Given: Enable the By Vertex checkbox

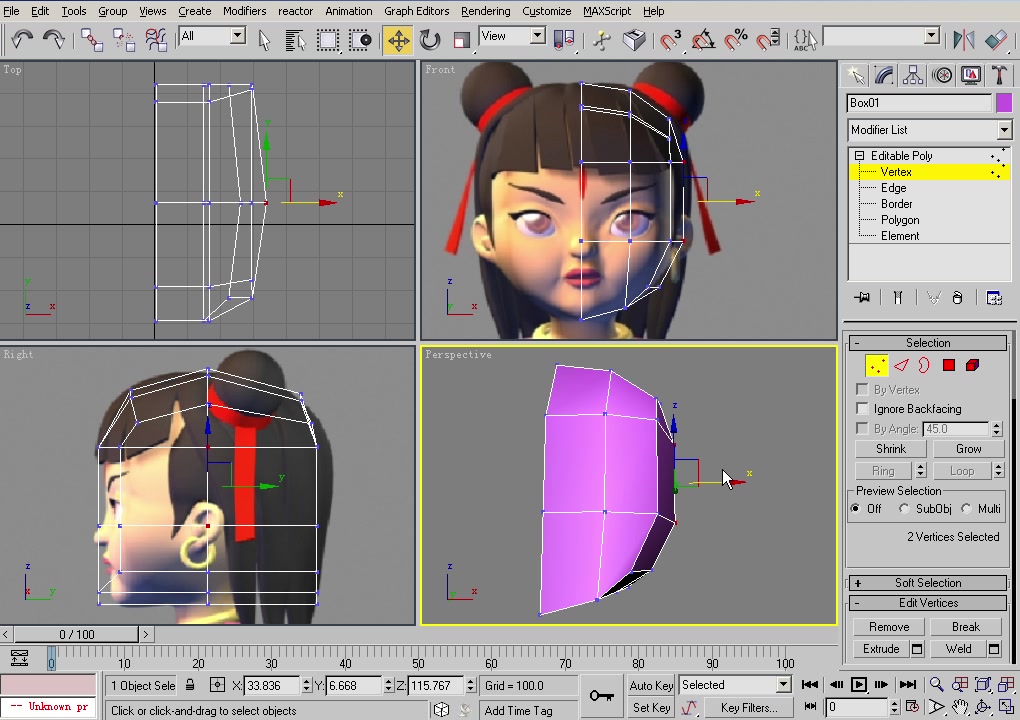Looking at the screenshot, I should point(862,389).
